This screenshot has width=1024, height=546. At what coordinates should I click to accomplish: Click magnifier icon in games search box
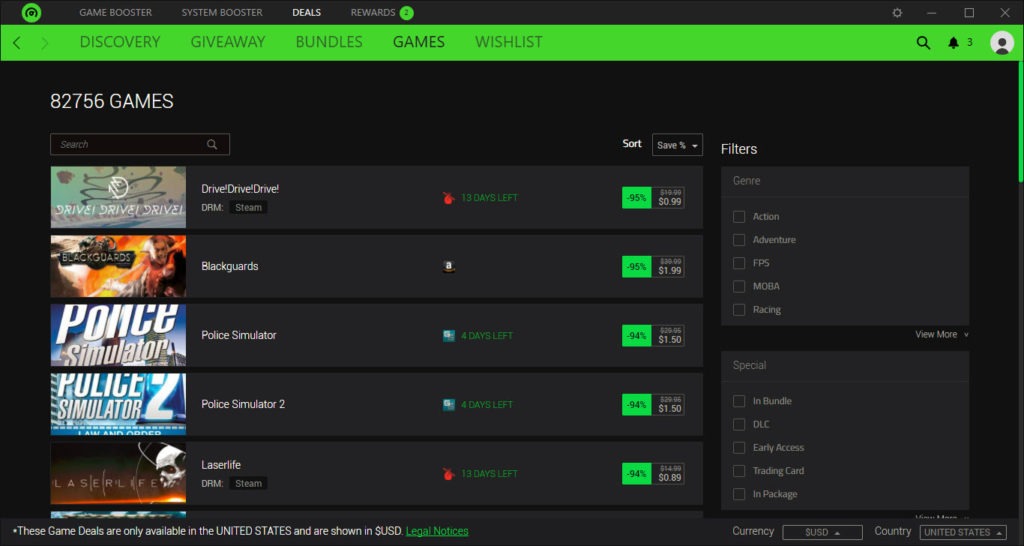[212, 144]
